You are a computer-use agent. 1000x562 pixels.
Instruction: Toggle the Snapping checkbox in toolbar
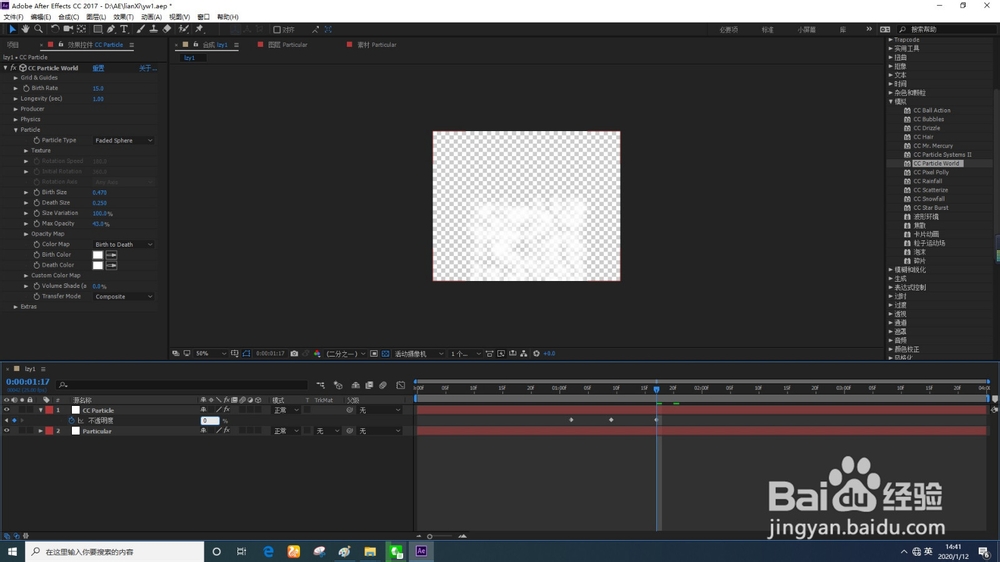point(277,30)
